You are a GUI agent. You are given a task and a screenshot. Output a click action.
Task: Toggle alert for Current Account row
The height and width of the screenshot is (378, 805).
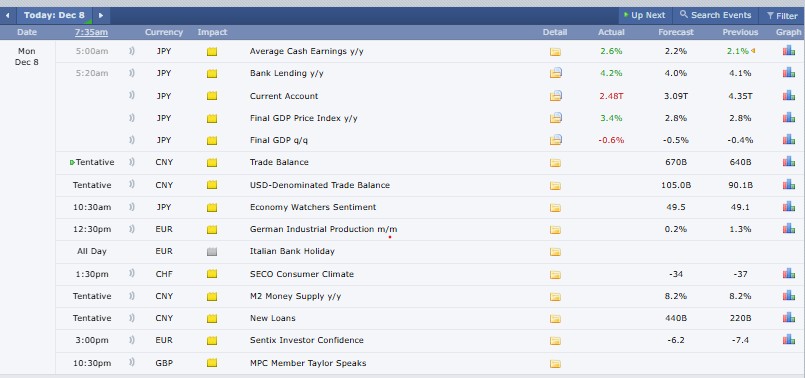point(132,96)
